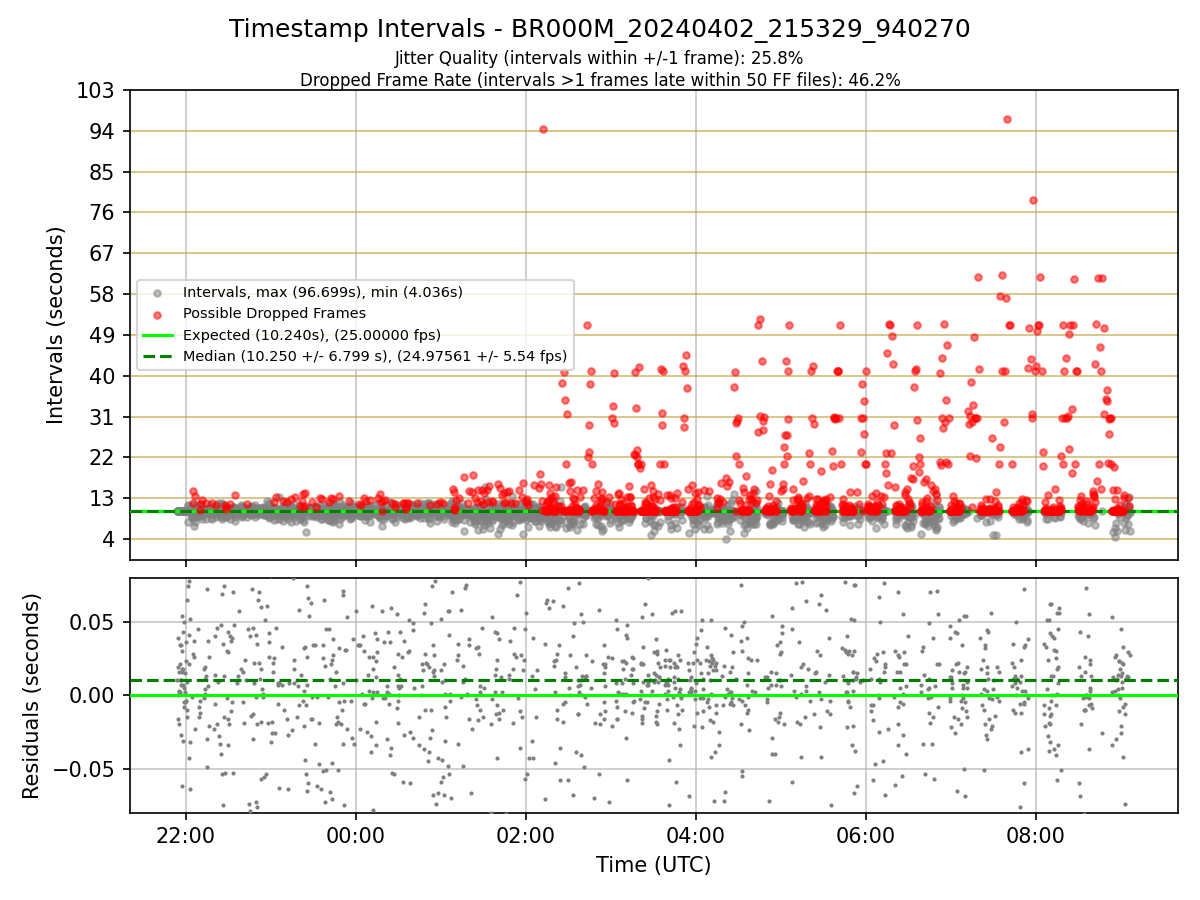The image size is (1200, 900).
Task: Click the 'Median (10.250 +/- 6.799 s)' legend entry
Action: 375,355
